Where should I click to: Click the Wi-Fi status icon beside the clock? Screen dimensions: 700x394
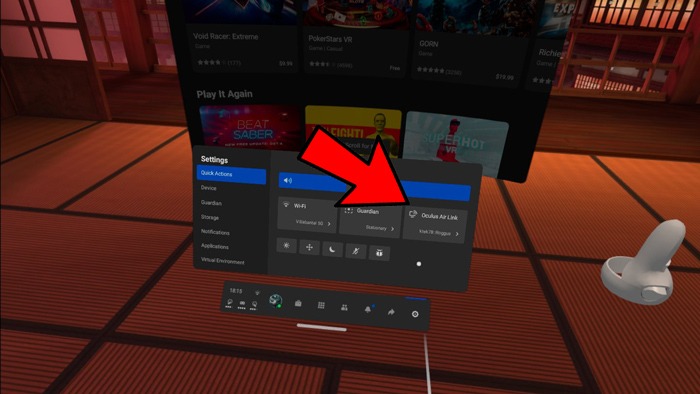pos(257,293)
